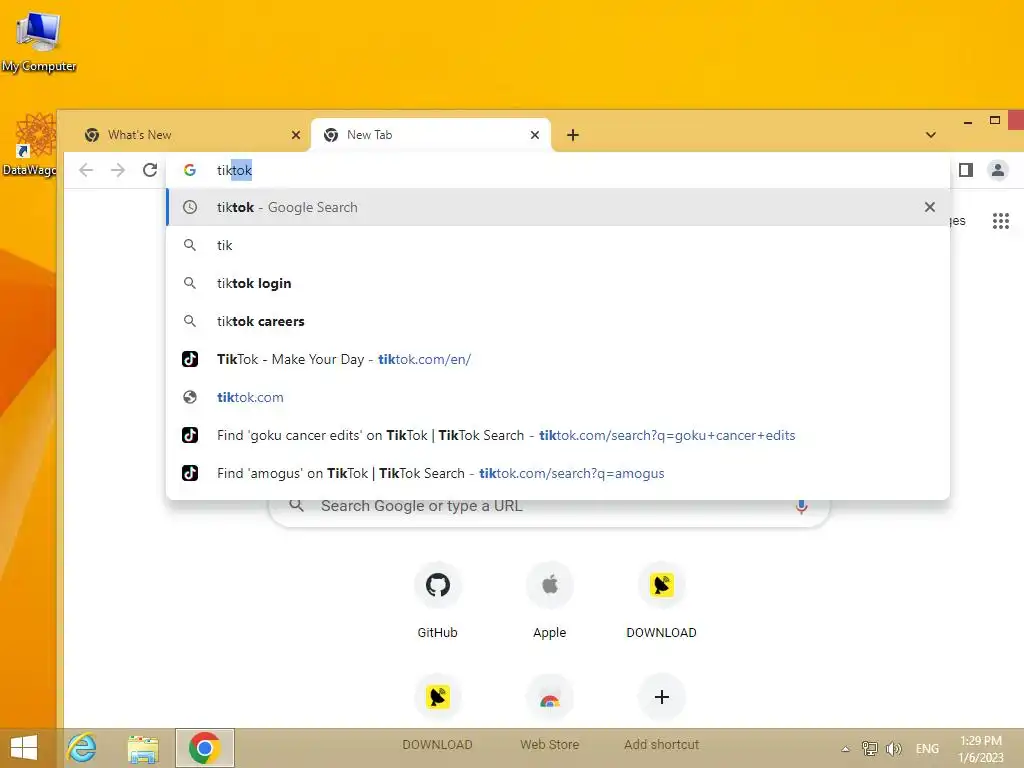The height and width of the screenshot is (768, 1024).
Task: Click the taskbar clock showing 1:29 PM
Action: (981, 749)
